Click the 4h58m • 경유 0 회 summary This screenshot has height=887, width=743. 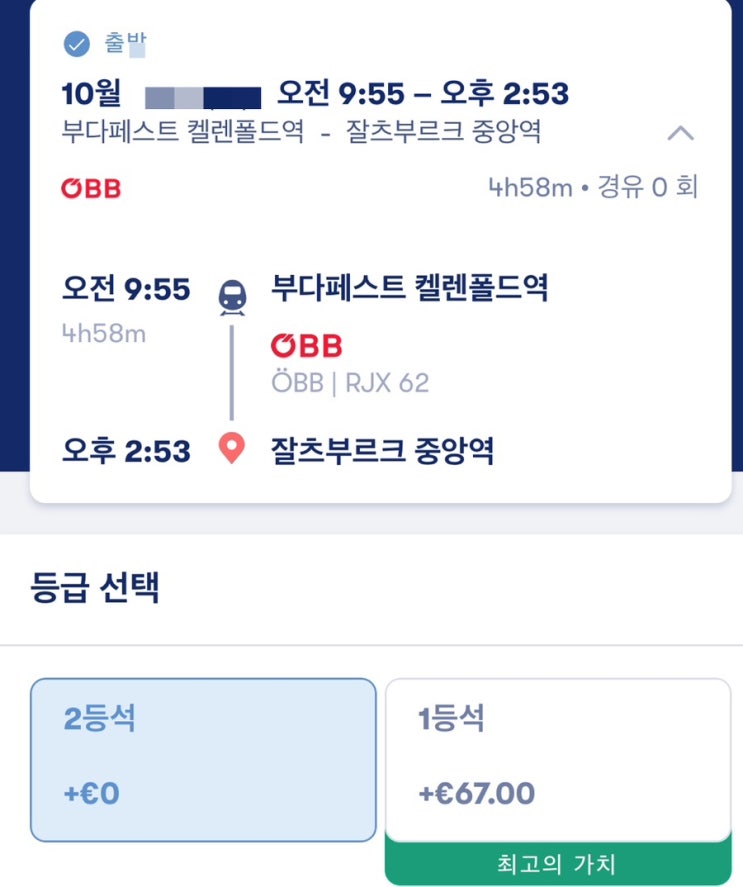tap(592, 188)
